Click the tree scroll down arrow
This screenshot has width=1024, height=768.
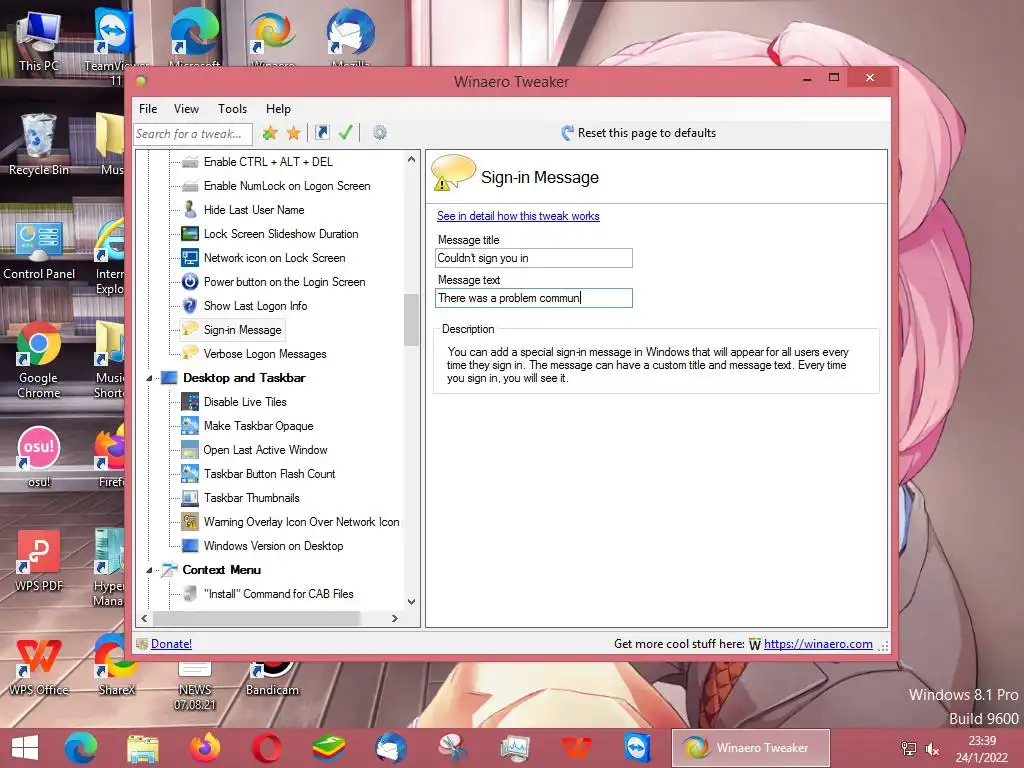411,601
